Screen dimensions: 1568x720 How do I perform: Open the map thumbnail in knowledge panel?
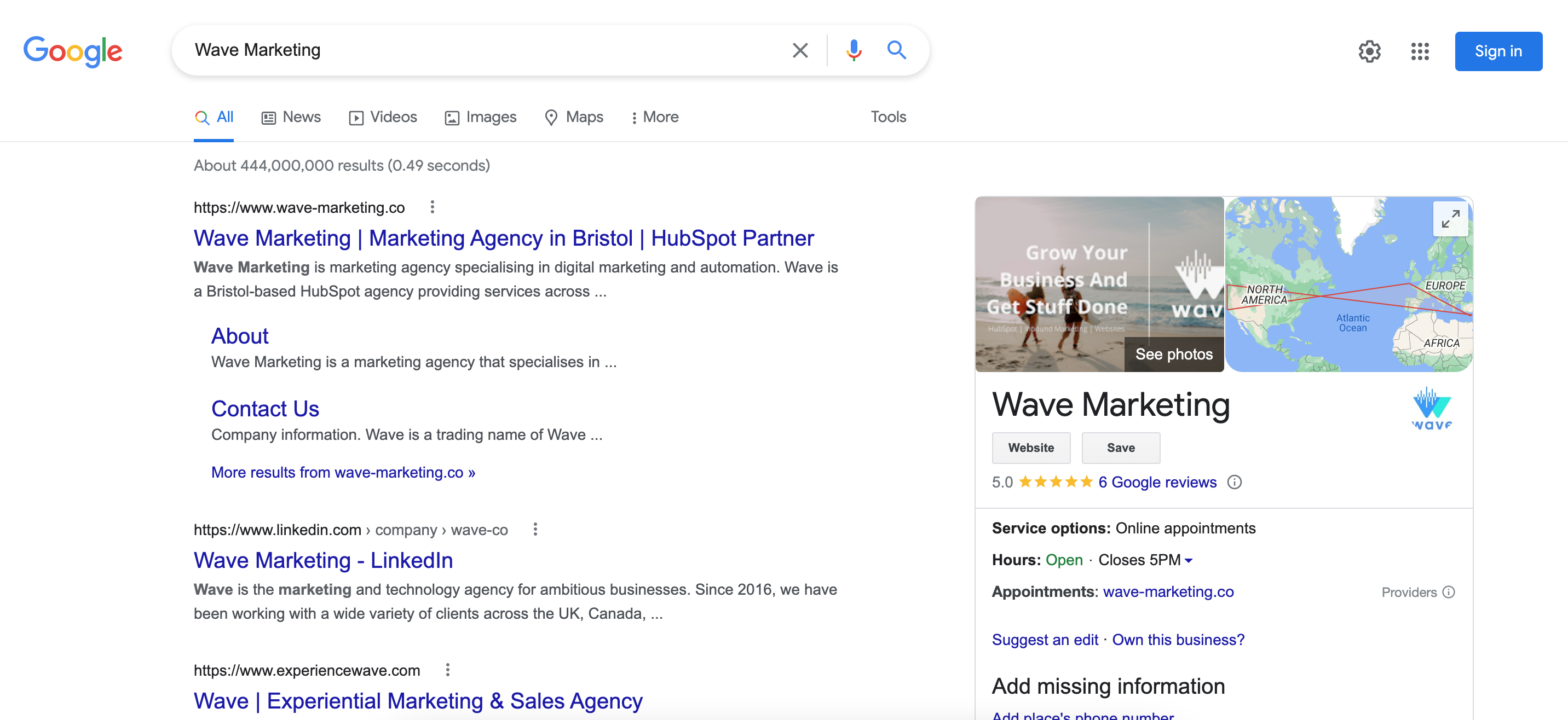[1349, 284]
